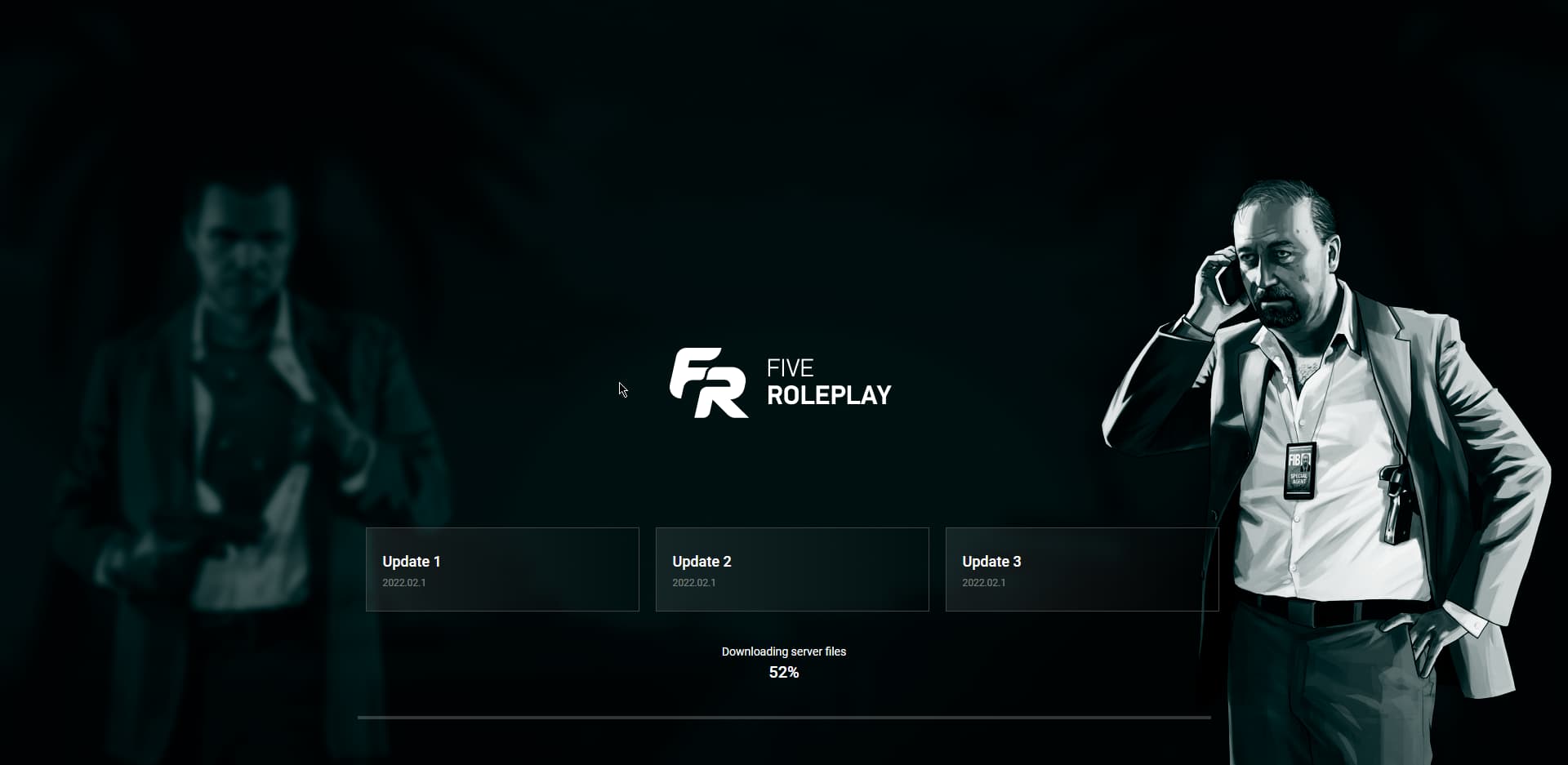
Task: Click the Downloading server files status text
Action: [x=784, y=652]
